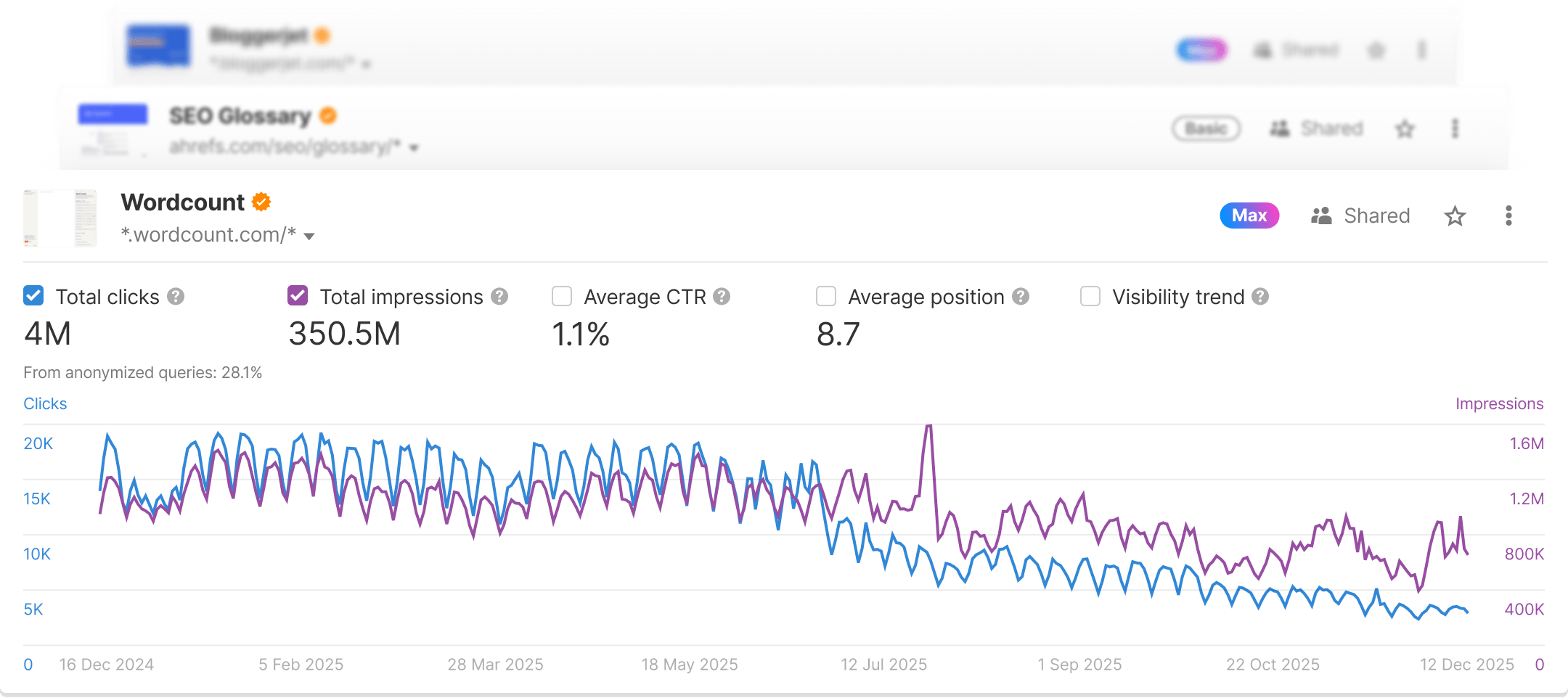The height and width of the screenshot is (698, 1568).
Task: Click the help icon beside Total impressions
Action: tap(499, 297)
